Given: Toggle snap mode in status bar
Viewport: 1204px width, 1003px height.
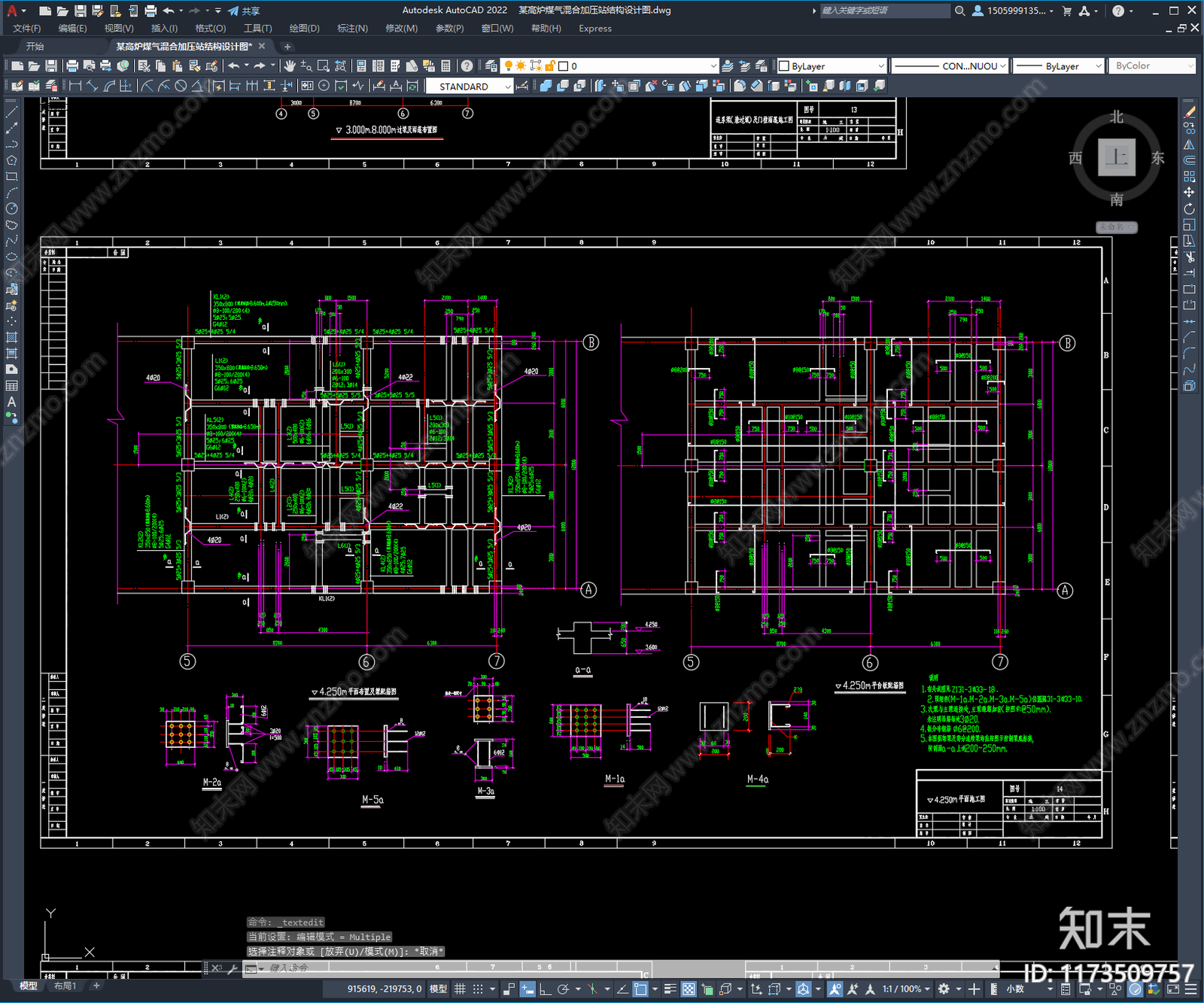Looking at the screenshot, I should 478,989.
